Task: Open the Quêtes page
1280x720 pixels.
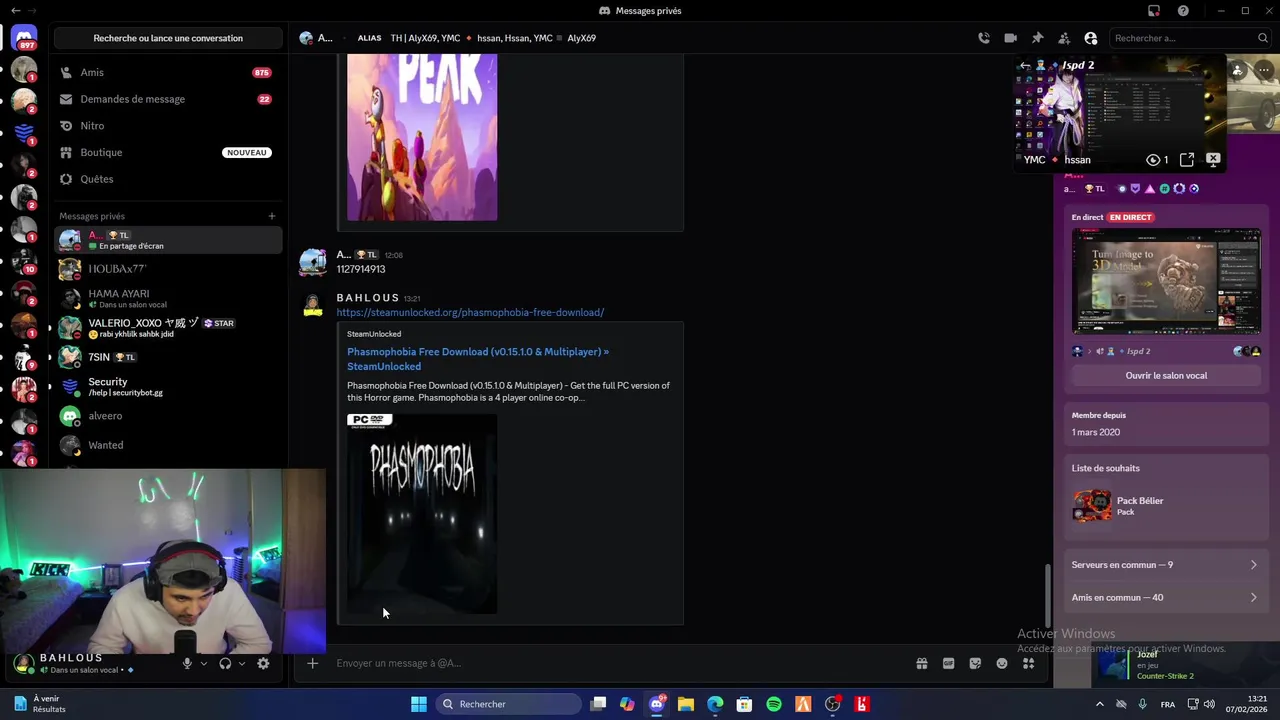Action: pos(168,179)
